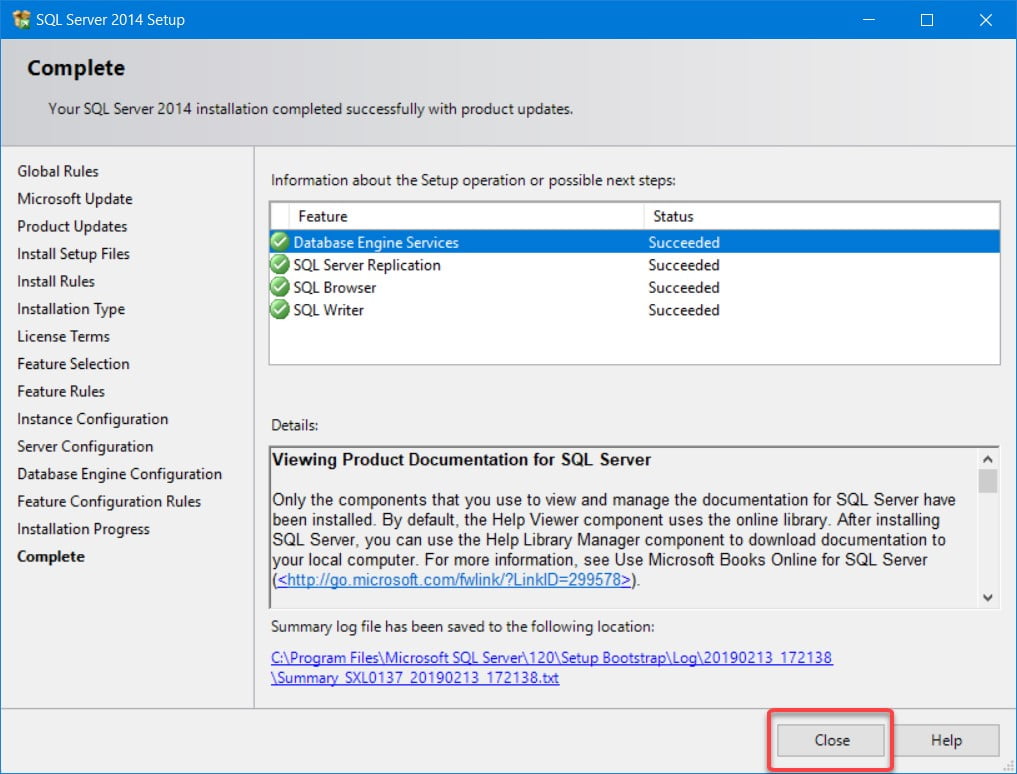Screen dimensions: 1017x774
Task: Click Succeeded status for Database Engine Services
Action: click(684, 242)
